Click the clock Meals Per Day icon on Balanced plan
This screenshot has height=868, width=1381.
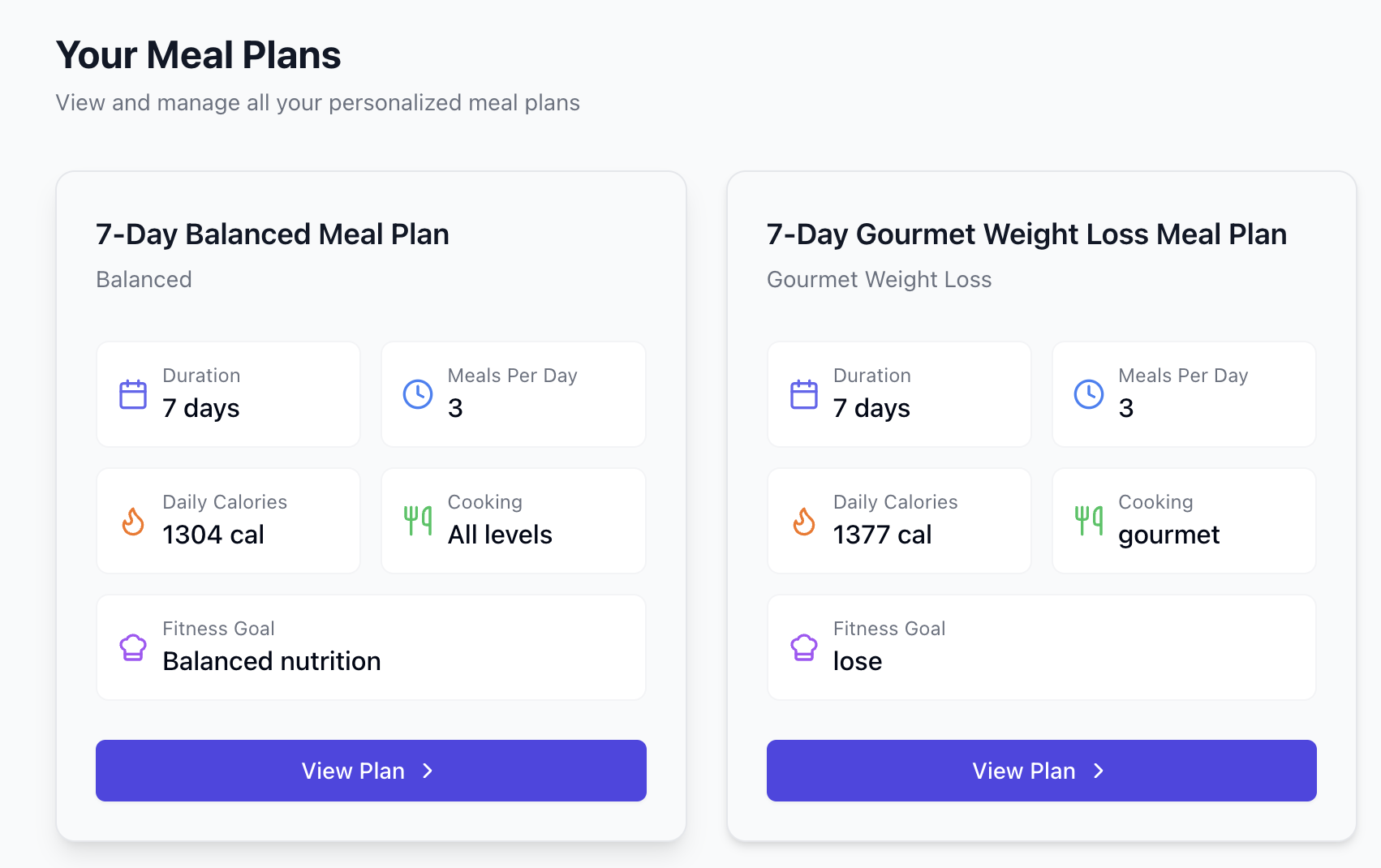pyautogui.click(x=418, y=394)
